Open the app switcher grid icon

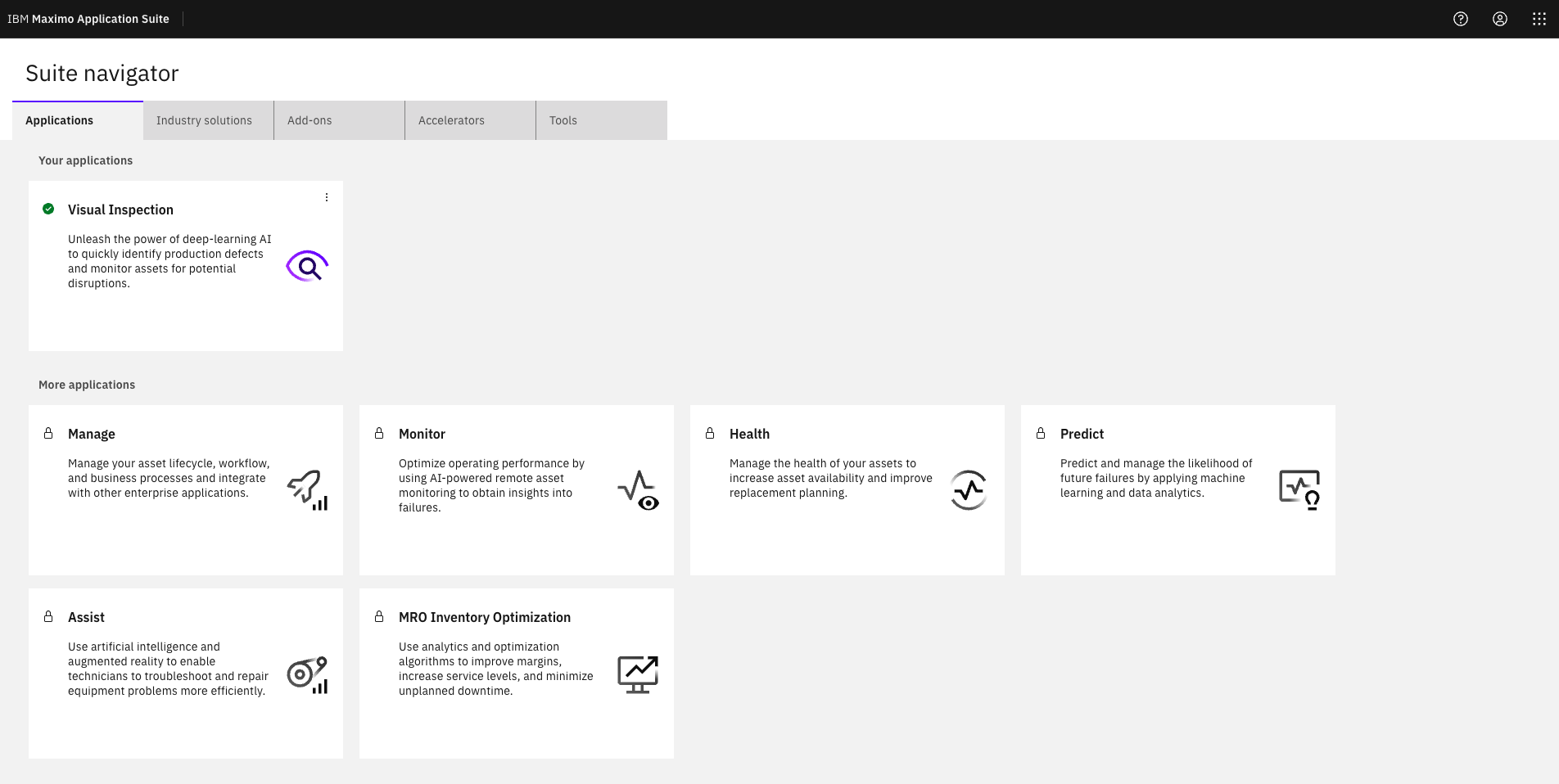pos(1539,19)
